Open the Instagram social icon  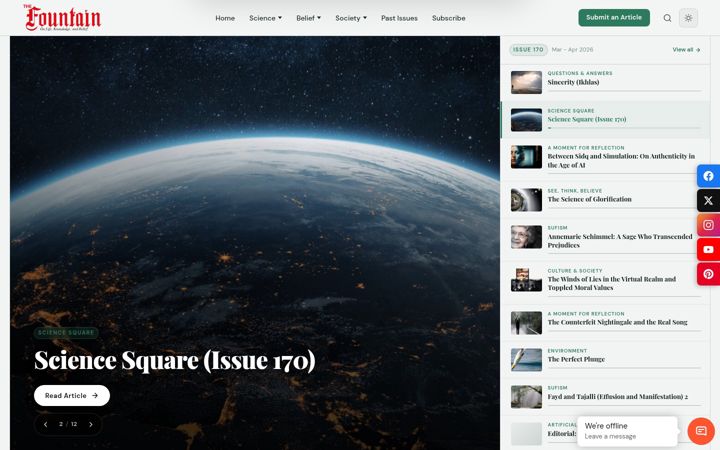coord(709,225)
